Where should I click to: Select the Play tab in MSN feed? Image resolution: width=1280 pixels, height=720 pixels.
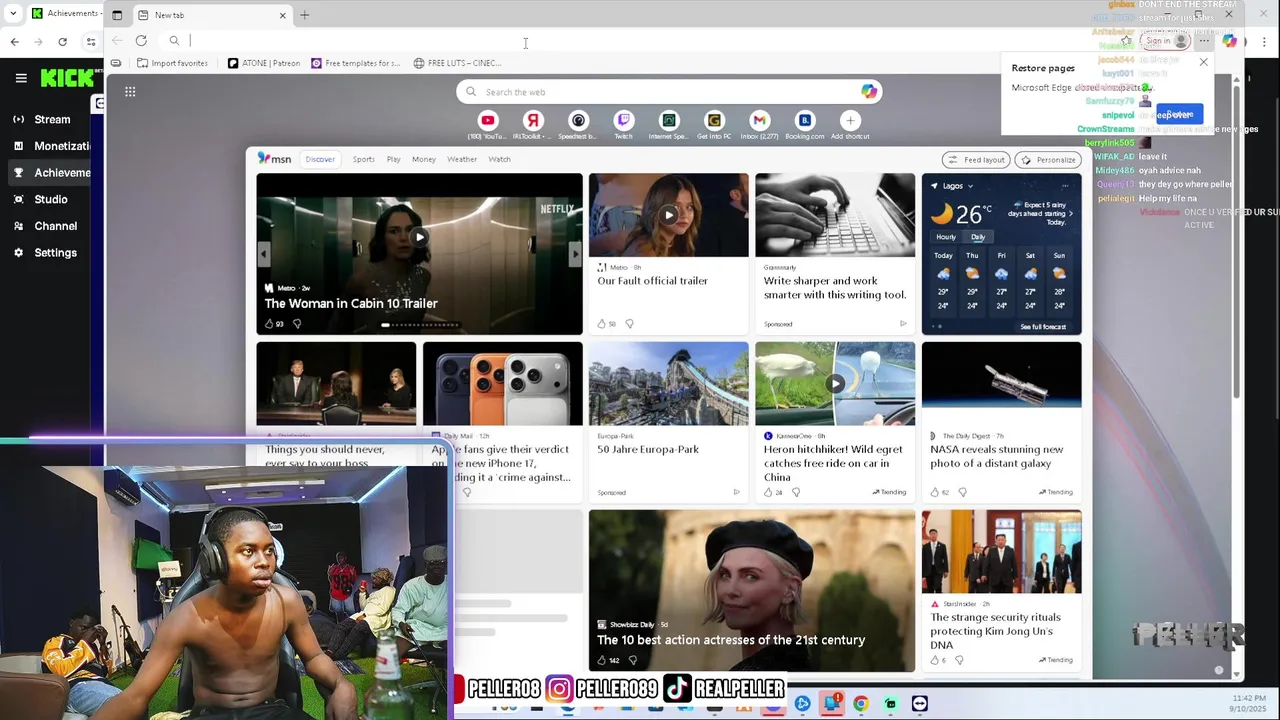[x=393, y=159]
